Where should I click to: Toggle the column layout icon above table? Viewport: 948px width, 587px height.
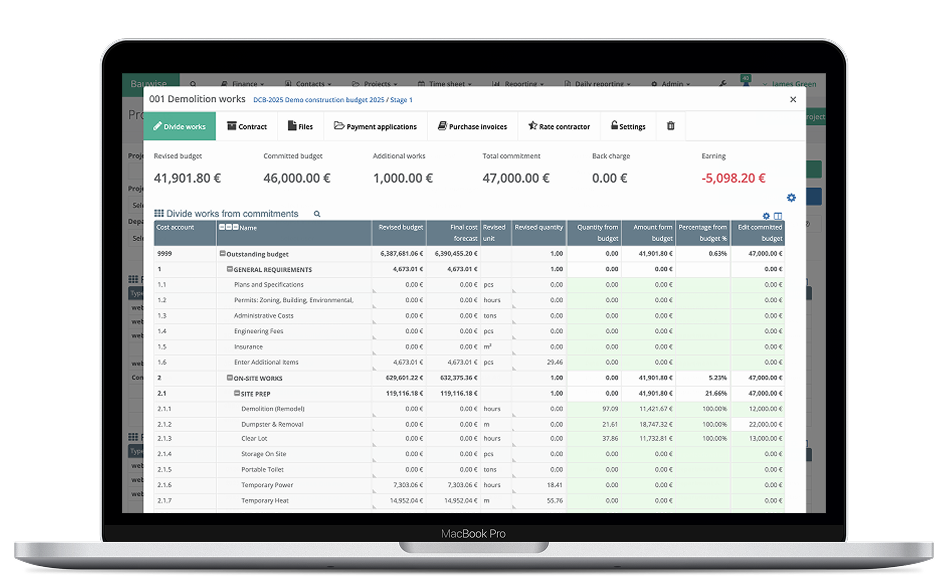coord(778,216)
